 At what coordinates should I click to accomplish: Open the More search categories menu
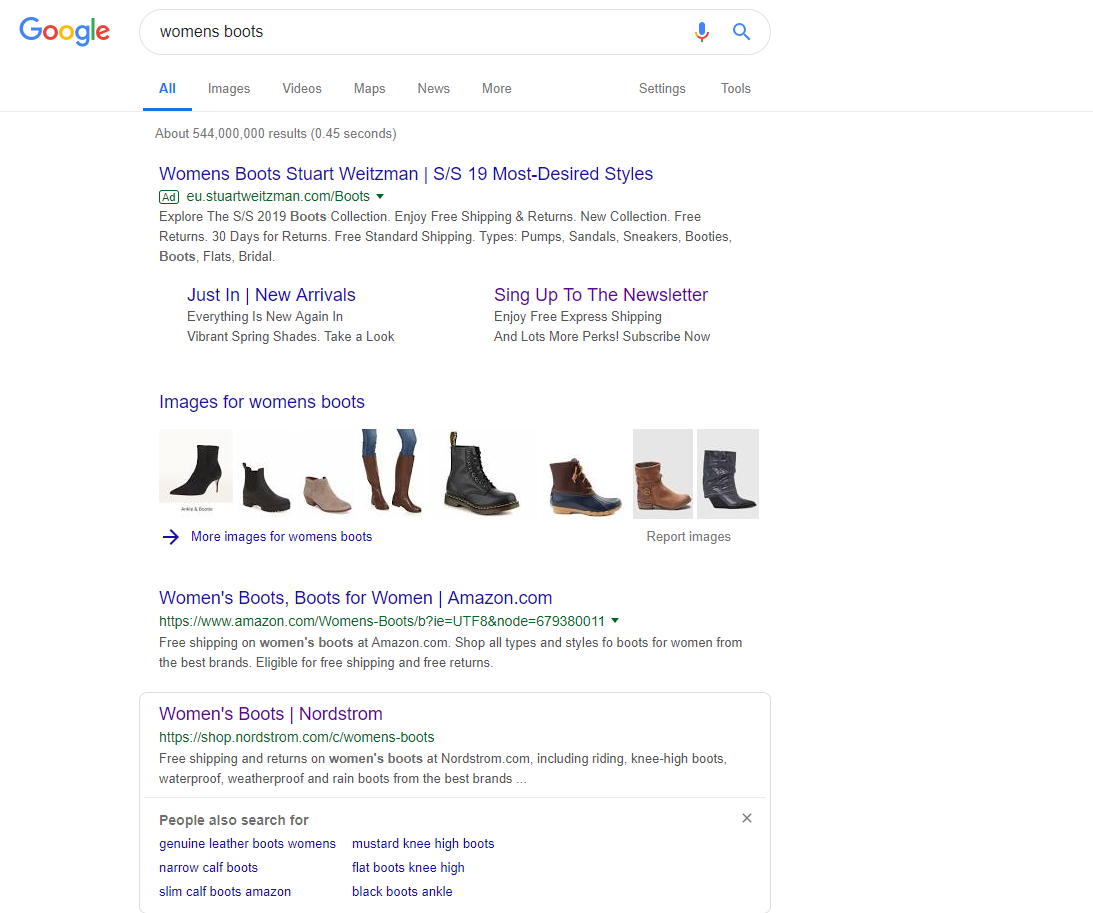pos(496,89)
